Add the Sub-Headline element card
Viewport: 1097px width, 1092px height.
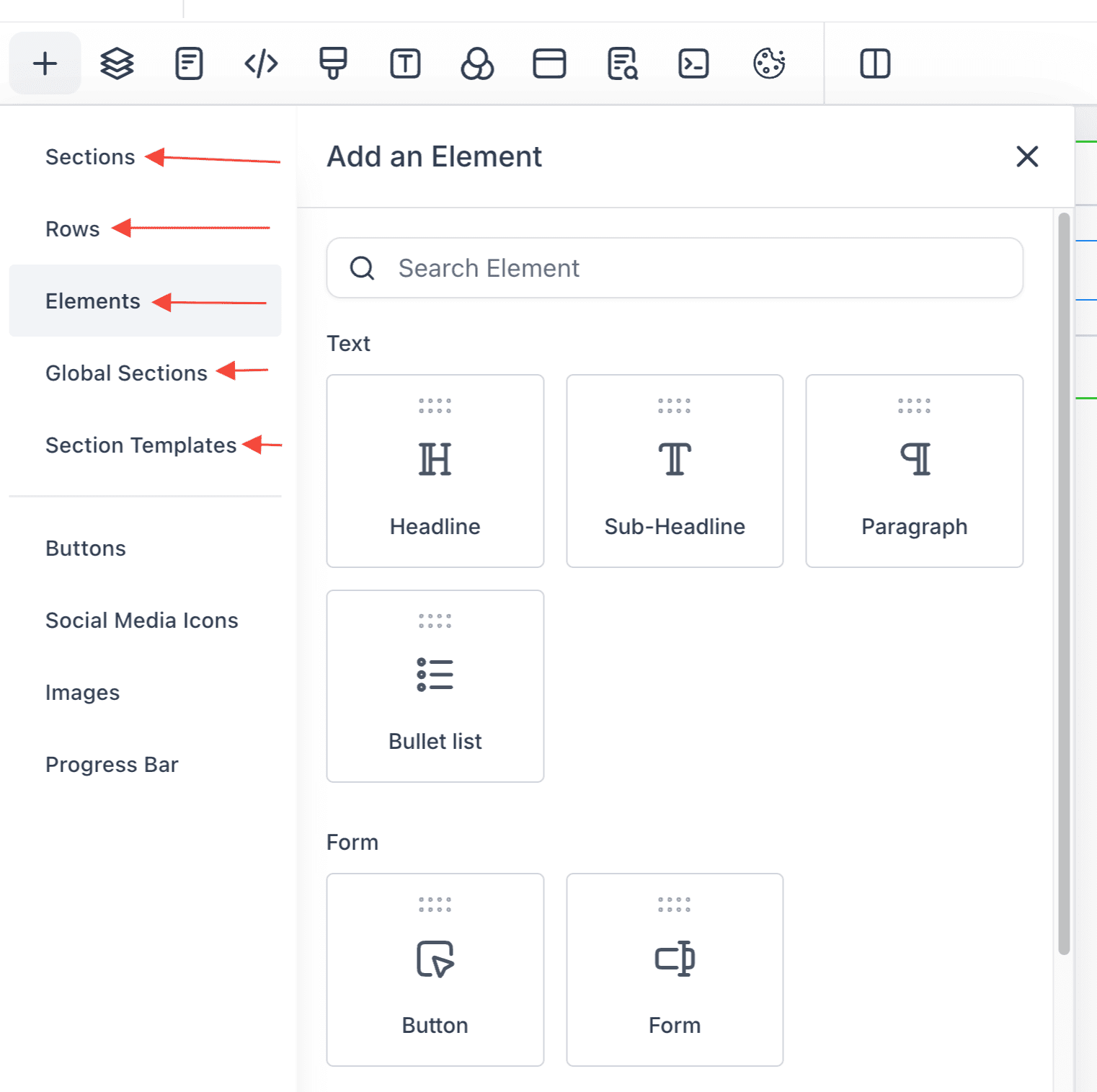675,471
